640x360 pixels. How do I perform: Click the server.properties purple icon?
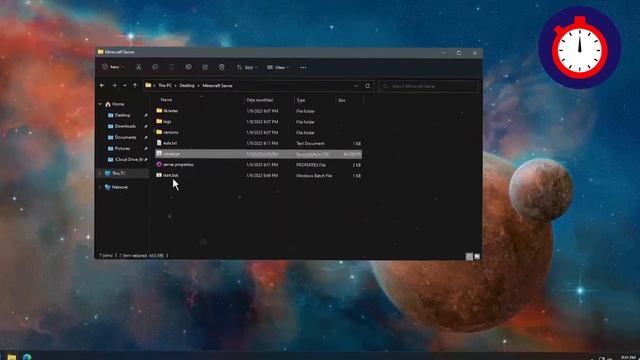159,164
